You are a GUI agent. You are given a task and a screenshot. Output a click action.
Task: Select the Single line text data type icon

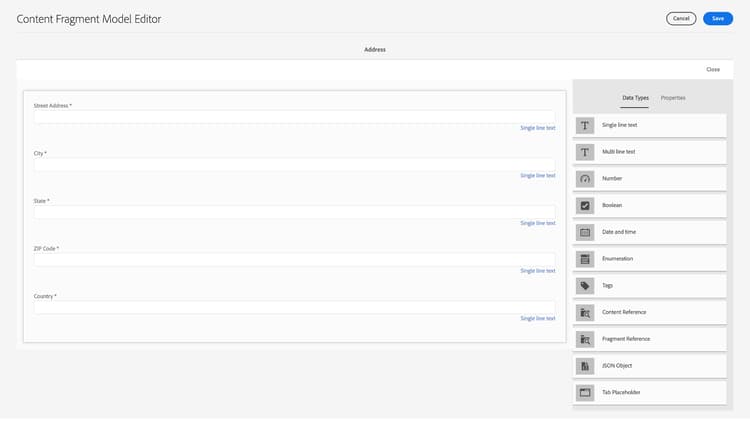[585, 125]
